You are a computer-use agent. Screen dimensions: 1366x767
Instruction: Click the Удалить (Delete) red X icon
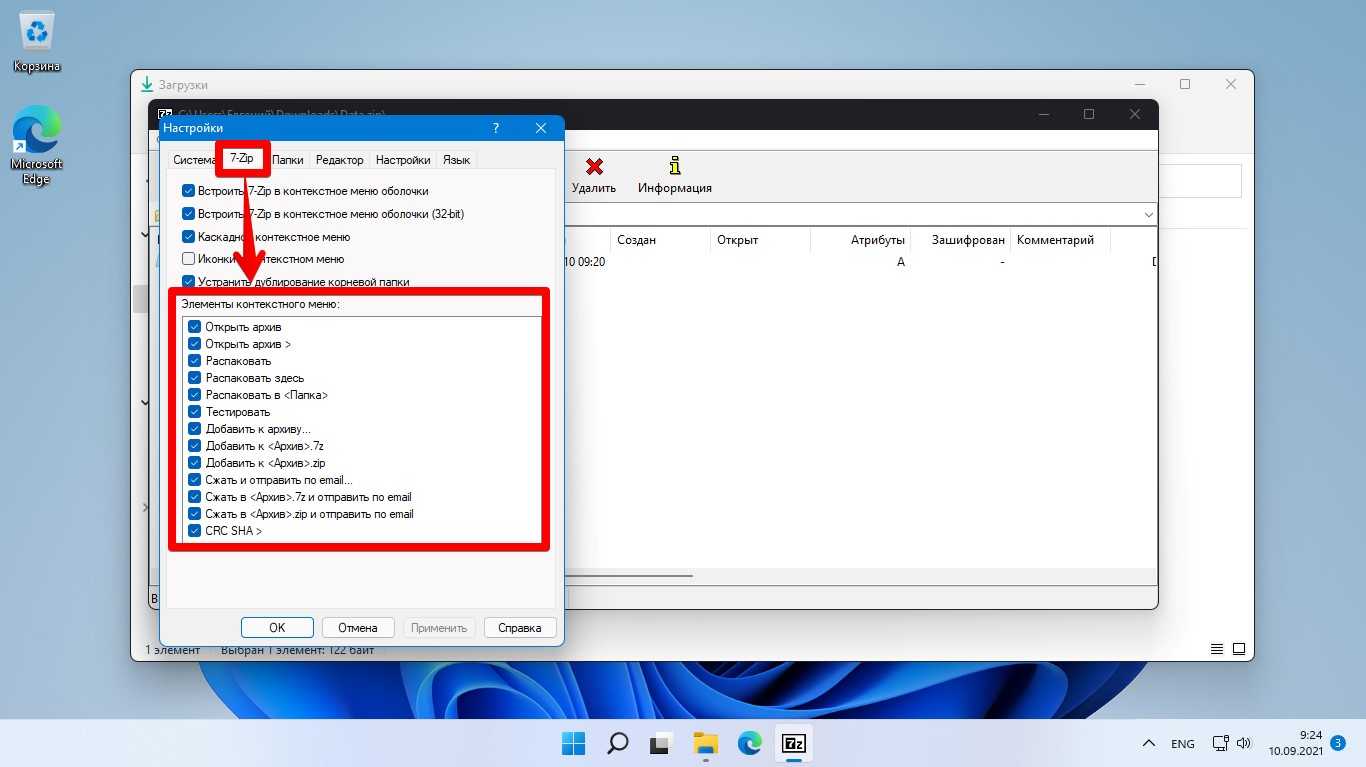coord(594,167)
